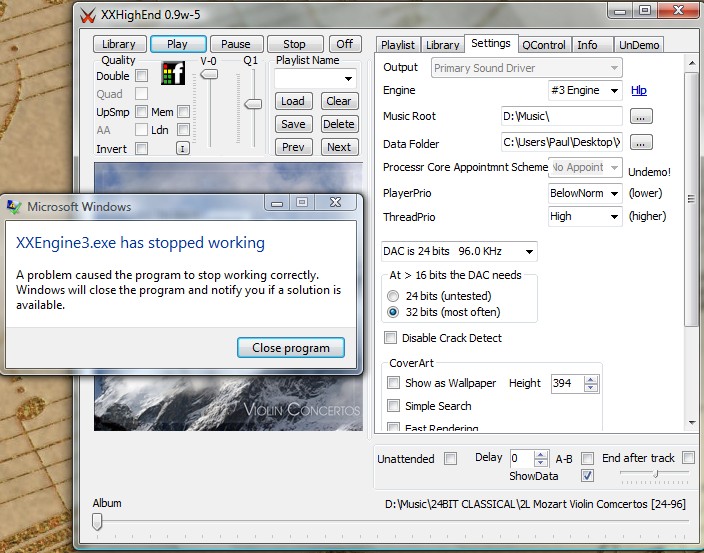This screenshot has width=704, height=553.
Task: Check Disable Crack Detect
Action: (391, 338)
